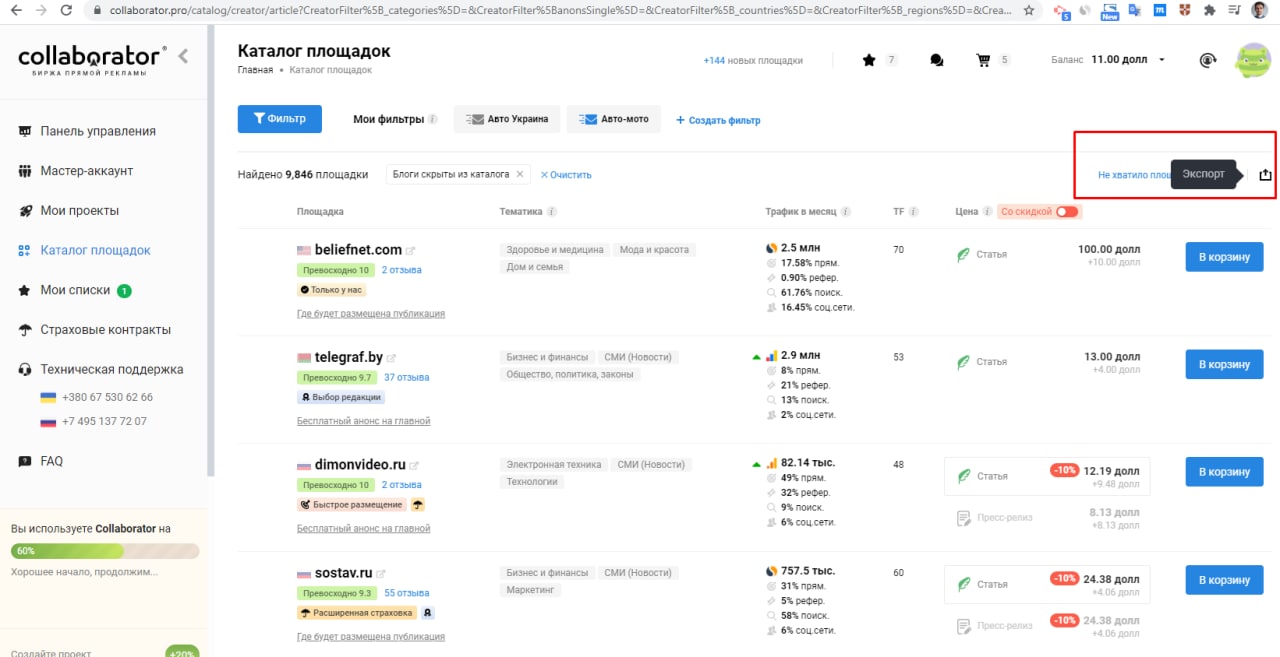Open Панель управления in the sidebar
This screenshot has width=1280, height=657.
(98, 131)
